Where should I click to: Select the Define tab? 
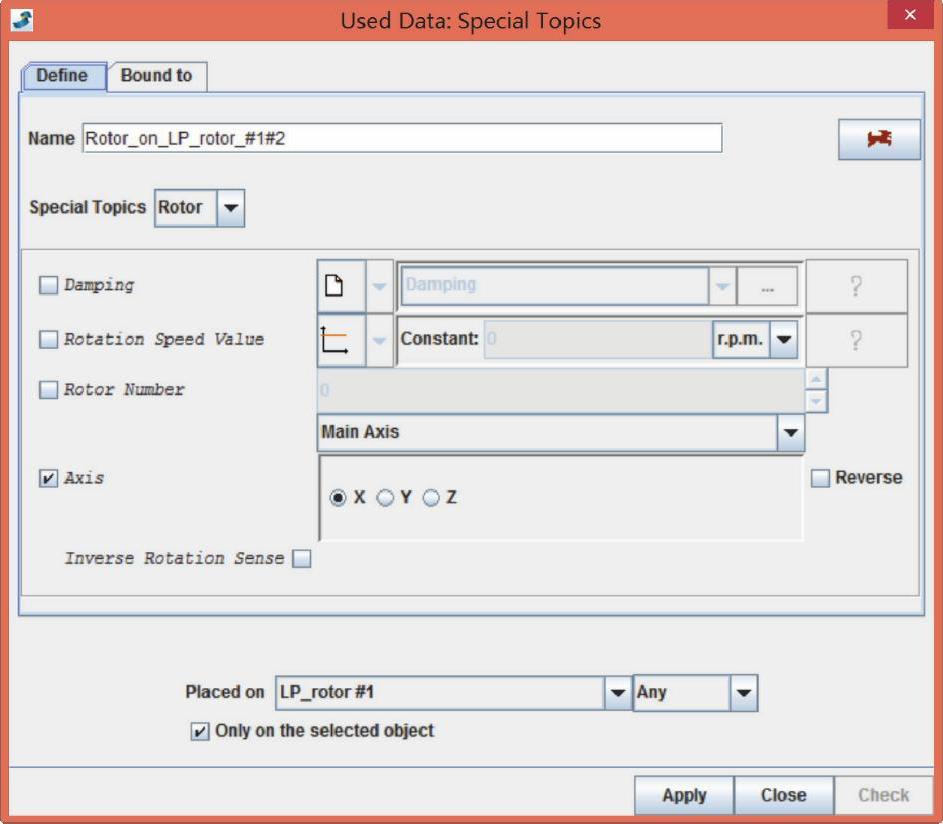pos(62,76)
